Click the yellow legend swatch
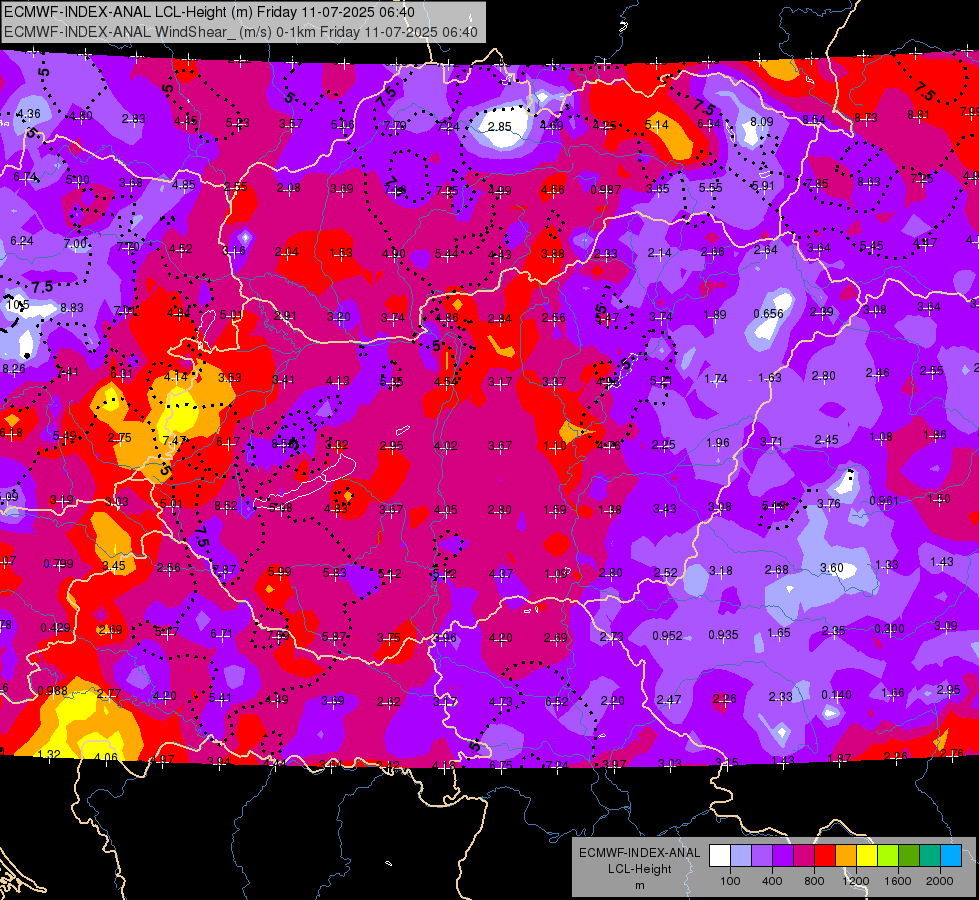979x900 pixels. [867, 855]
